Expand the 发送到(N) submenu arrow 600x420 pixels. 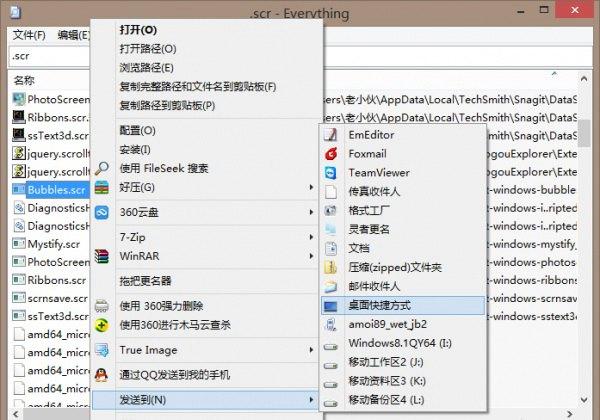point(311,400)
